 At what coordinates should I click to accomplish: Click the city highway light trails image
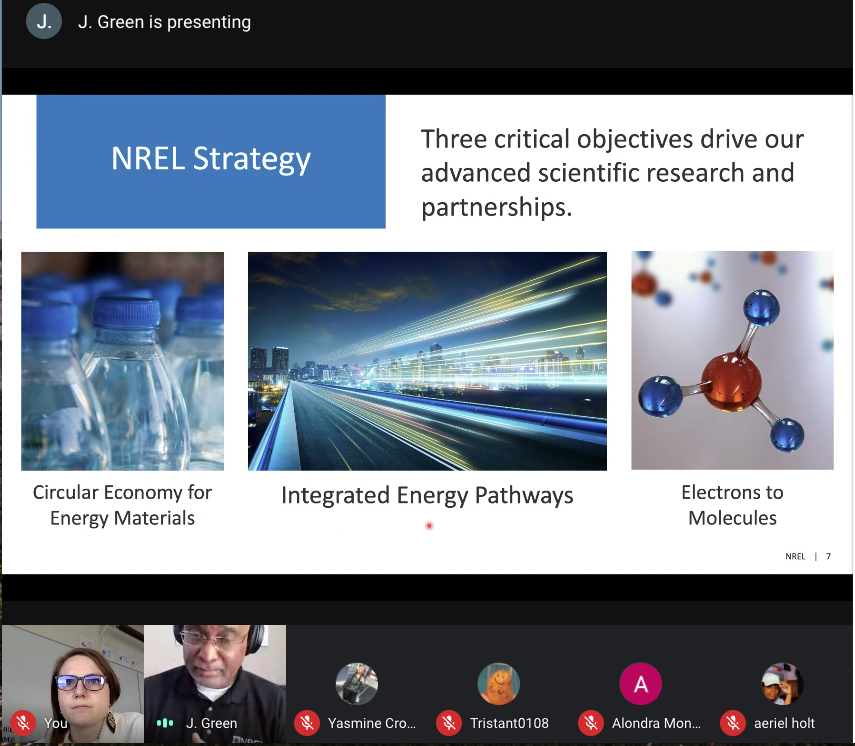[x=427, y=361]
